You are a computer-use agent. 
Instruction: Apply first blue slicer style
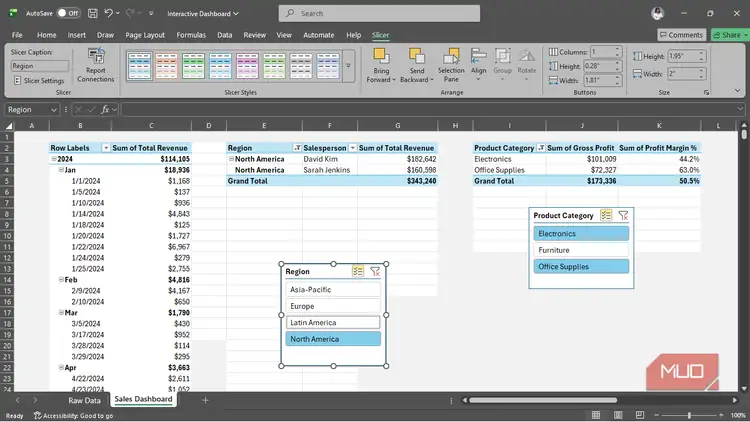pyautogui.click(x=140, y=66)
